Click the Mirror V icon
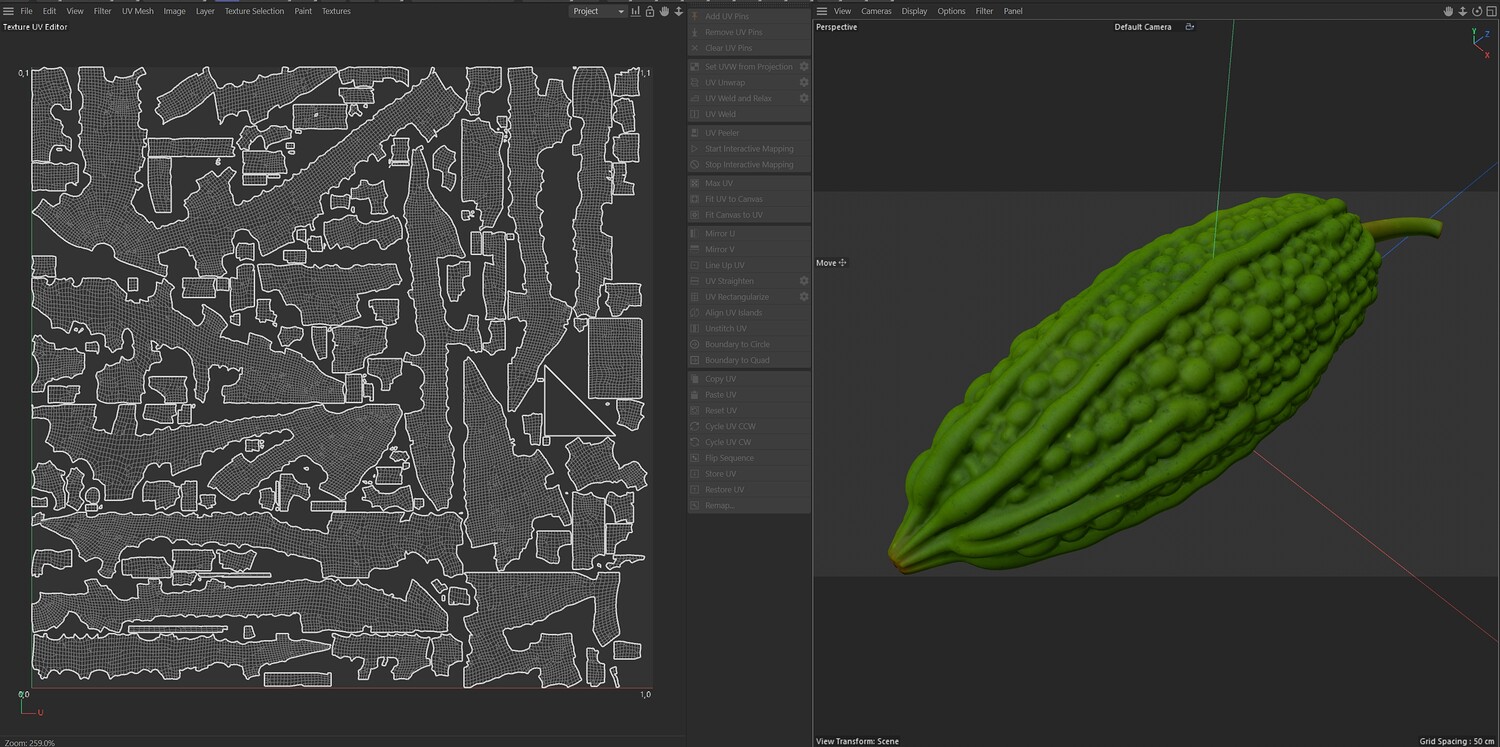Screen dimensions: 1500x747 [x=695, y=249]
